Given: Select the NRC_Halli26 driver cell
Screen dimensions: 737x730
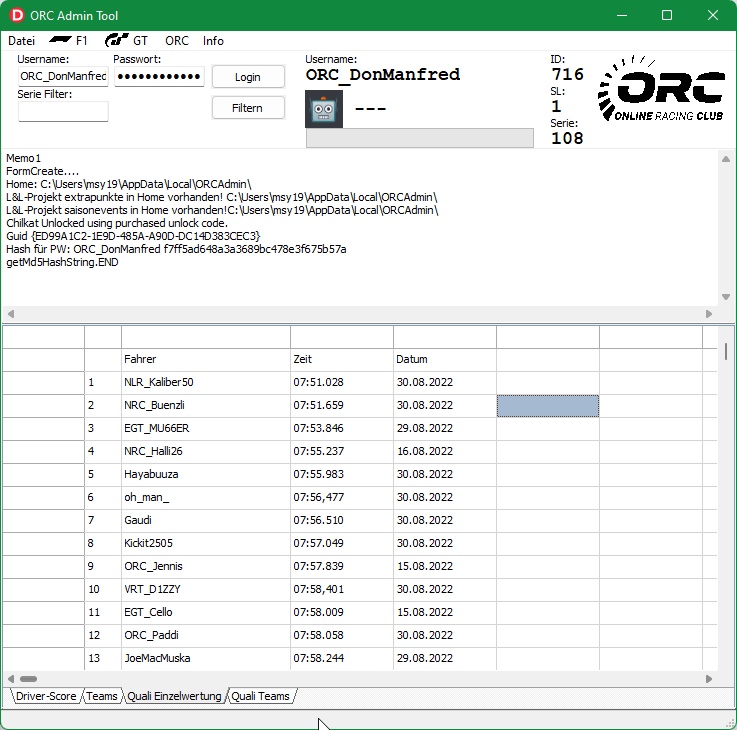Looking at the screenshot, I should coord(205,451).
